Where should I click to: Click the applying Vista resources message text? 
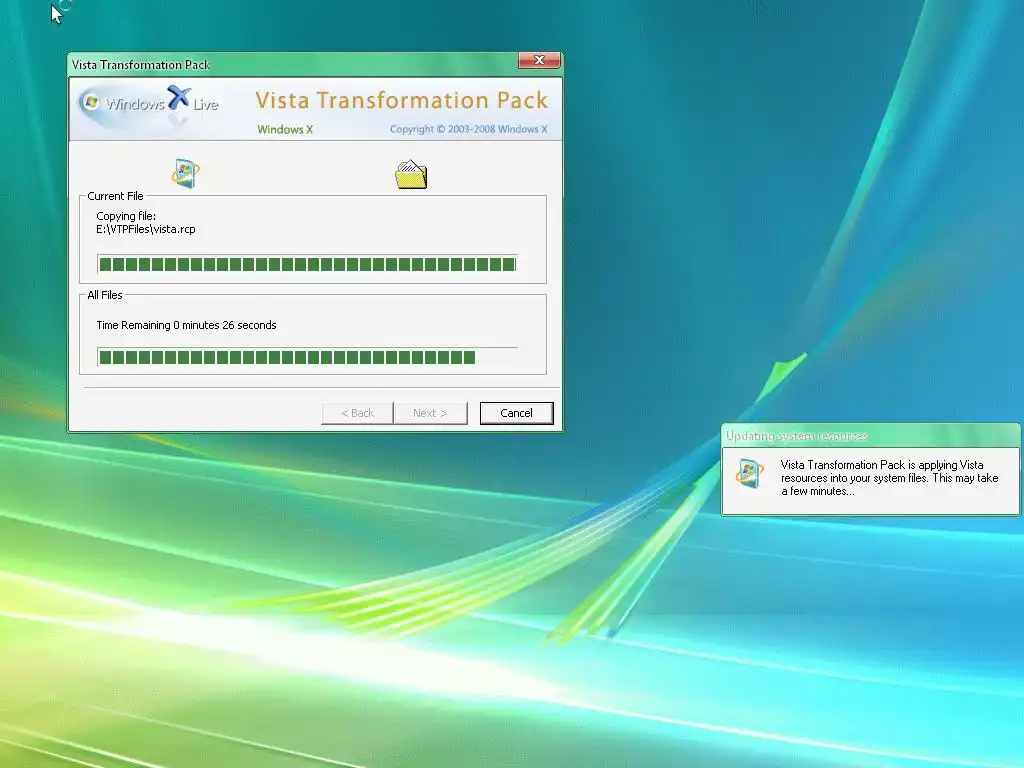coord(889,478)
